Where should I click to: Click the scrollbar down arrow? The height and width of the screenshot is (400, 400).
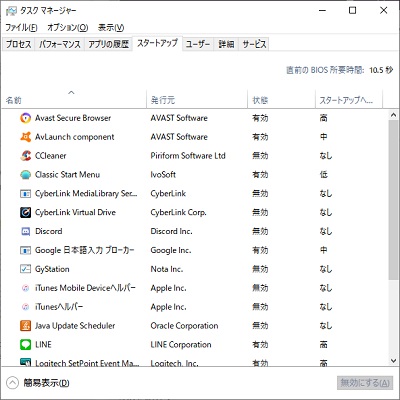click(x=393, y=360)
